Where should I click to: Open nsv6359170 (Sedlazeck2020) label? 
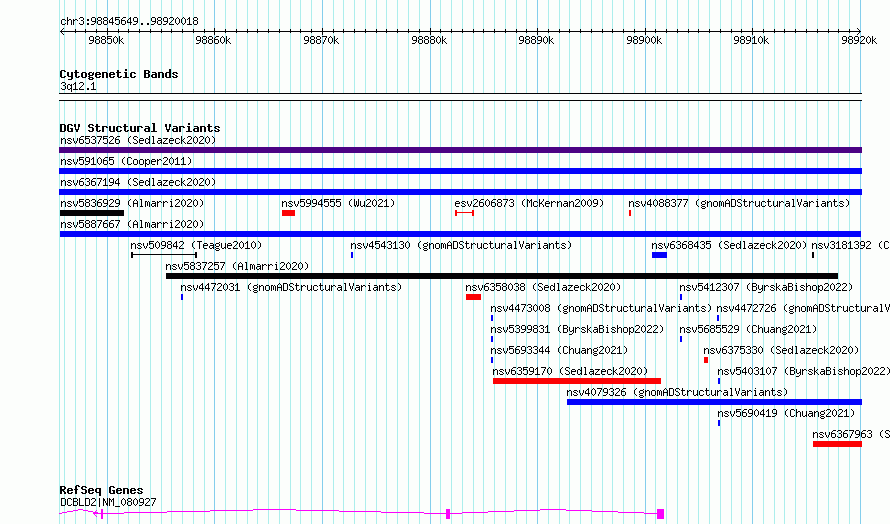click(x=570, y=371)
